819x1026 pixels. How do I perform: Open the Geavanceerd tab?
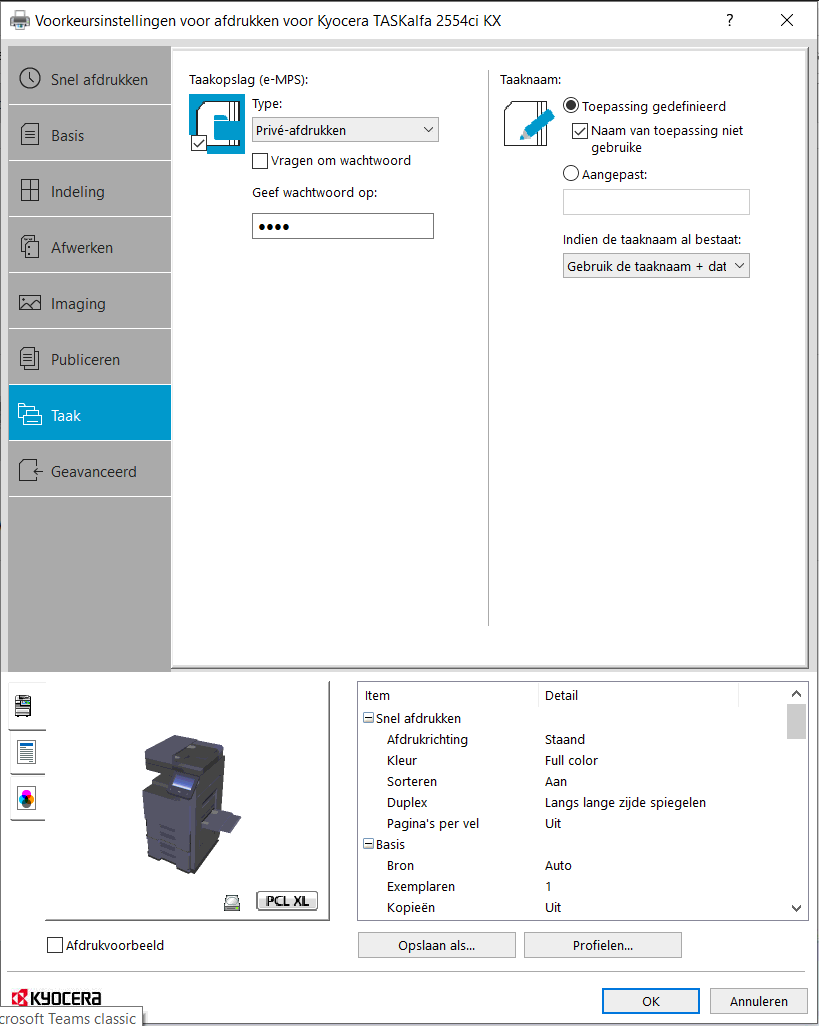pos(90,471)
